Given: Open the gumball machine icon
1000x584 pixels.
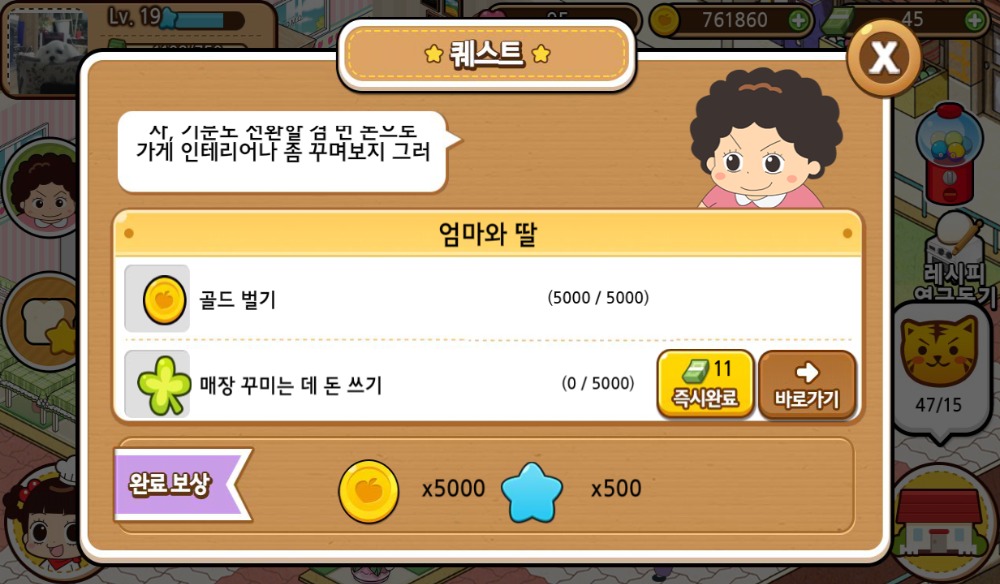Looking at the screenshot, I should point(950,153).
